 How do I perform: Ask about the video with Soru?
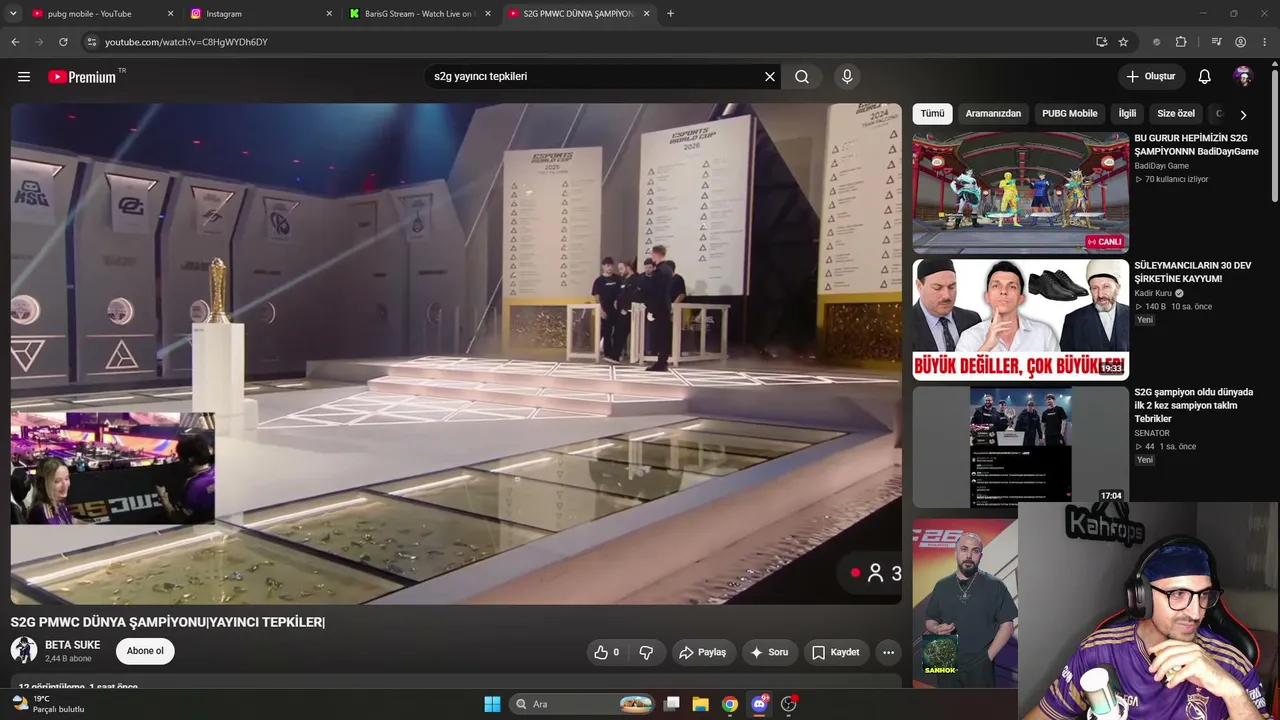769,652
